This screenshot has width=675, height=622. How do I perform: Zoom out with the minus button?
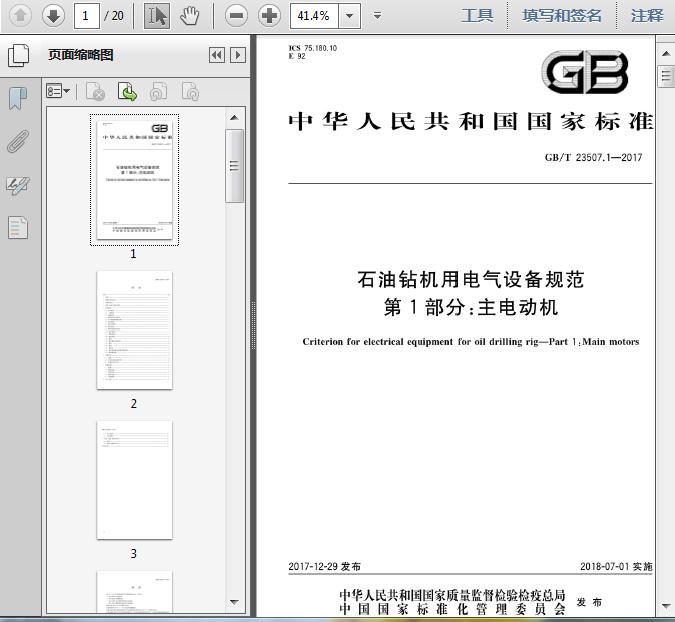click(236, 15)
